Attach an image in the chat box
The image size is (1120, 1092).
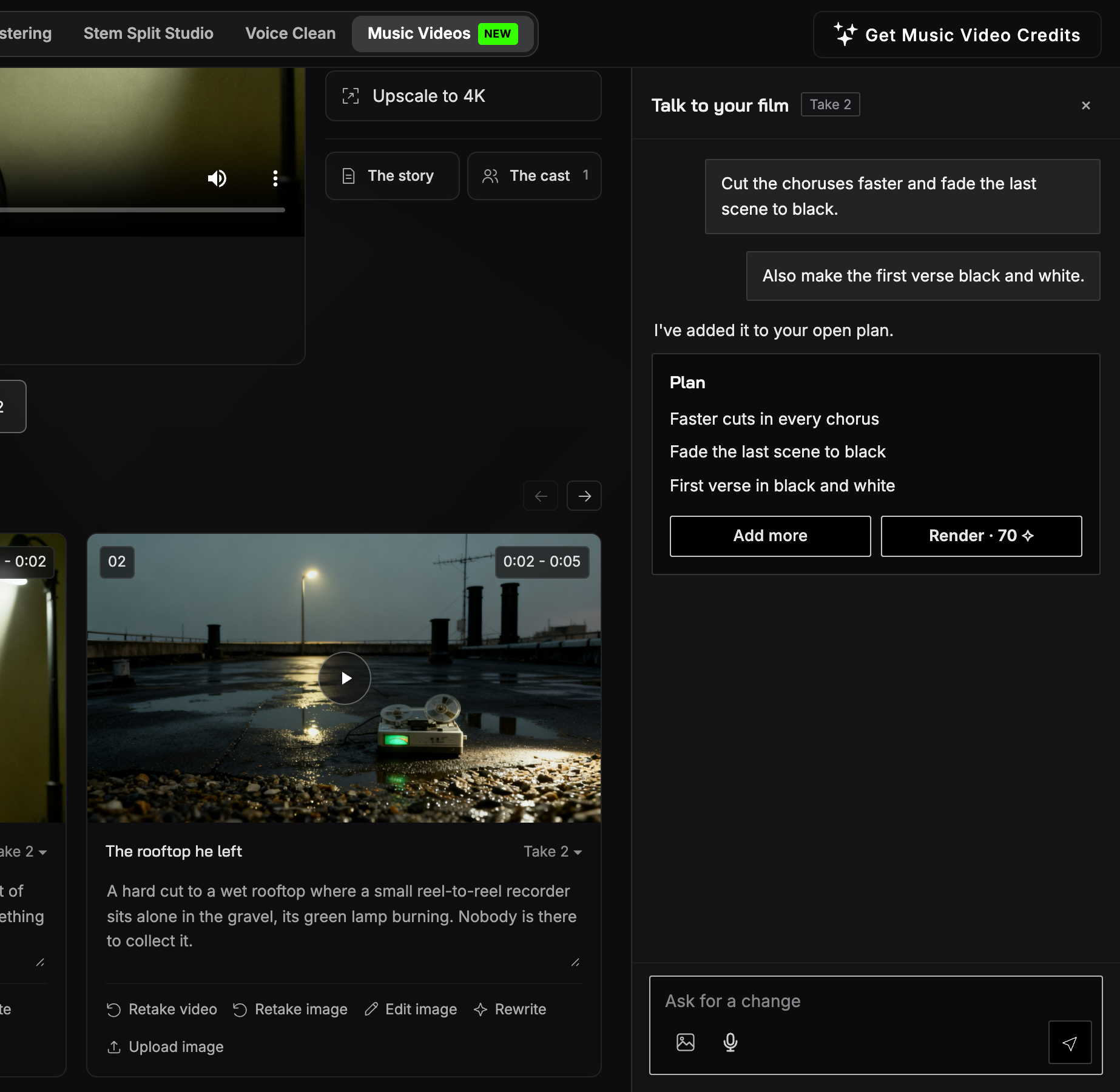click(x=686, y=1042)
